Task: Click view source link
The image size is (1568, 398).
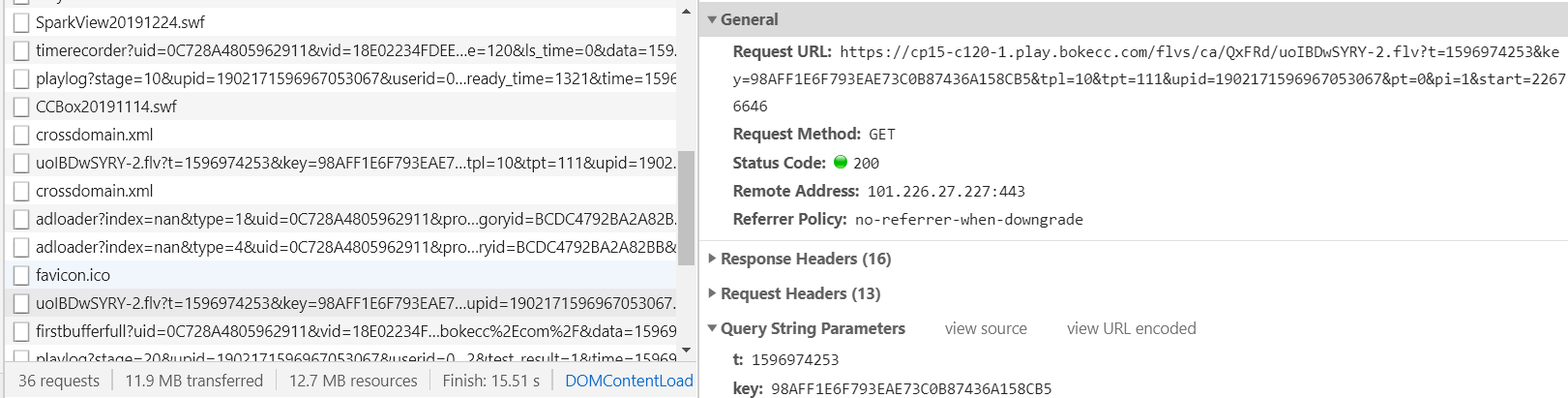Action: (986, 328)
